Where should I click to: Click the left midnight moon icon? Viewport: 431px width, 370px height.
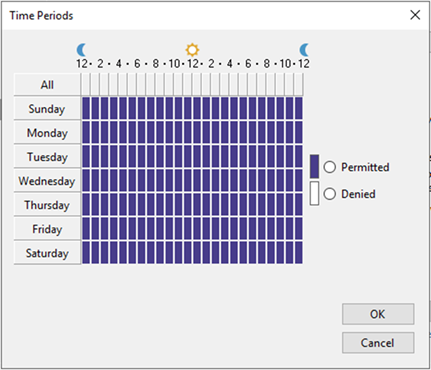(82, 50)
